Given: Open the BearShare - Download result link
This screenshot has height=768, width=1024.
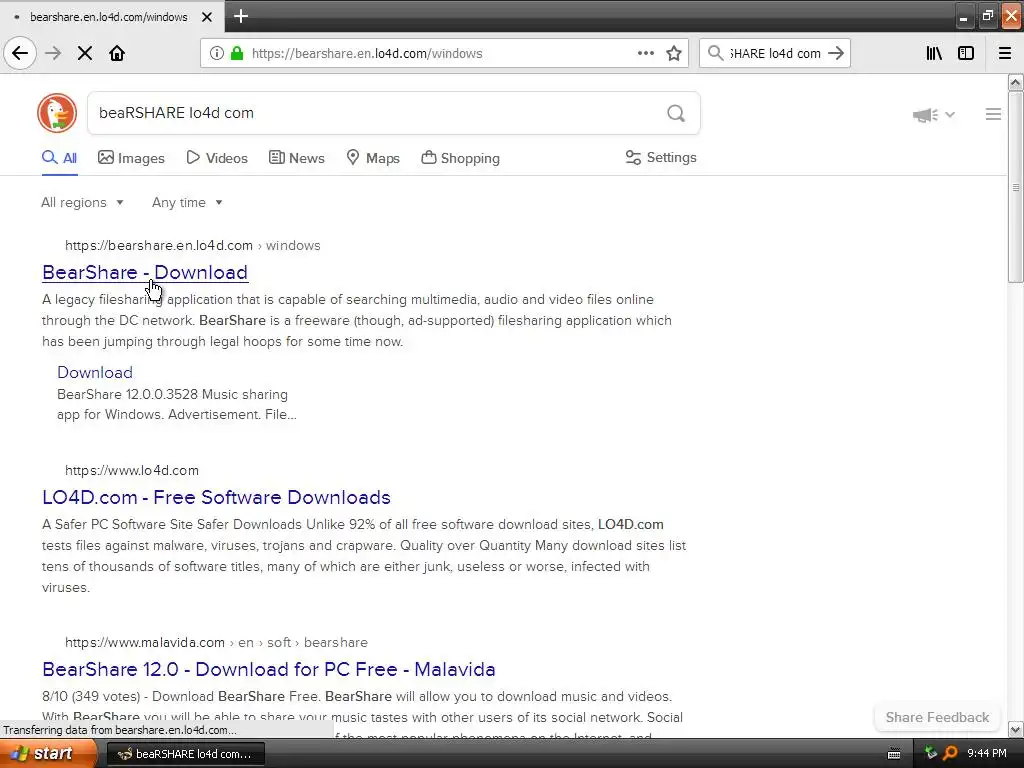Looking at the screenshot, I should [x=145, y=272].
